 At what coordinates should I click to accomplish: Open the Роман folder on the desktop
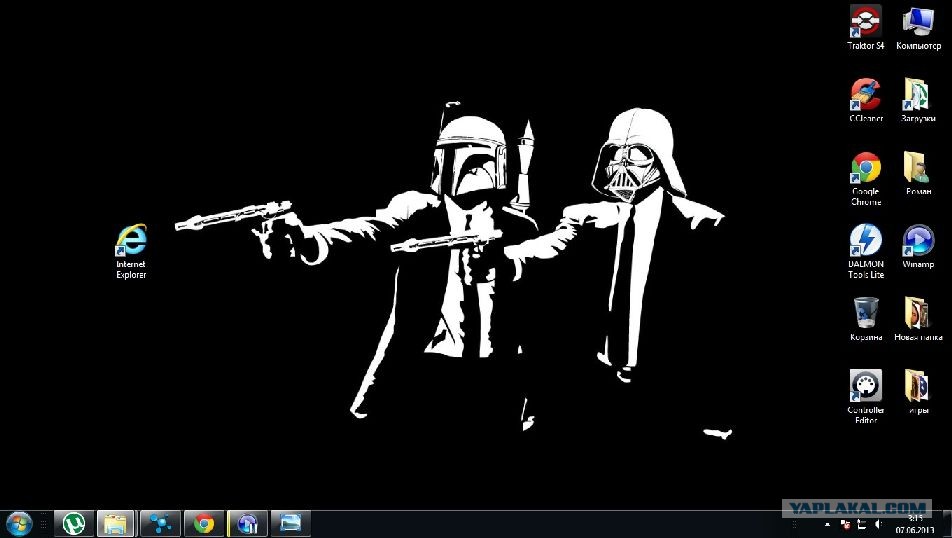coord(918,173)
